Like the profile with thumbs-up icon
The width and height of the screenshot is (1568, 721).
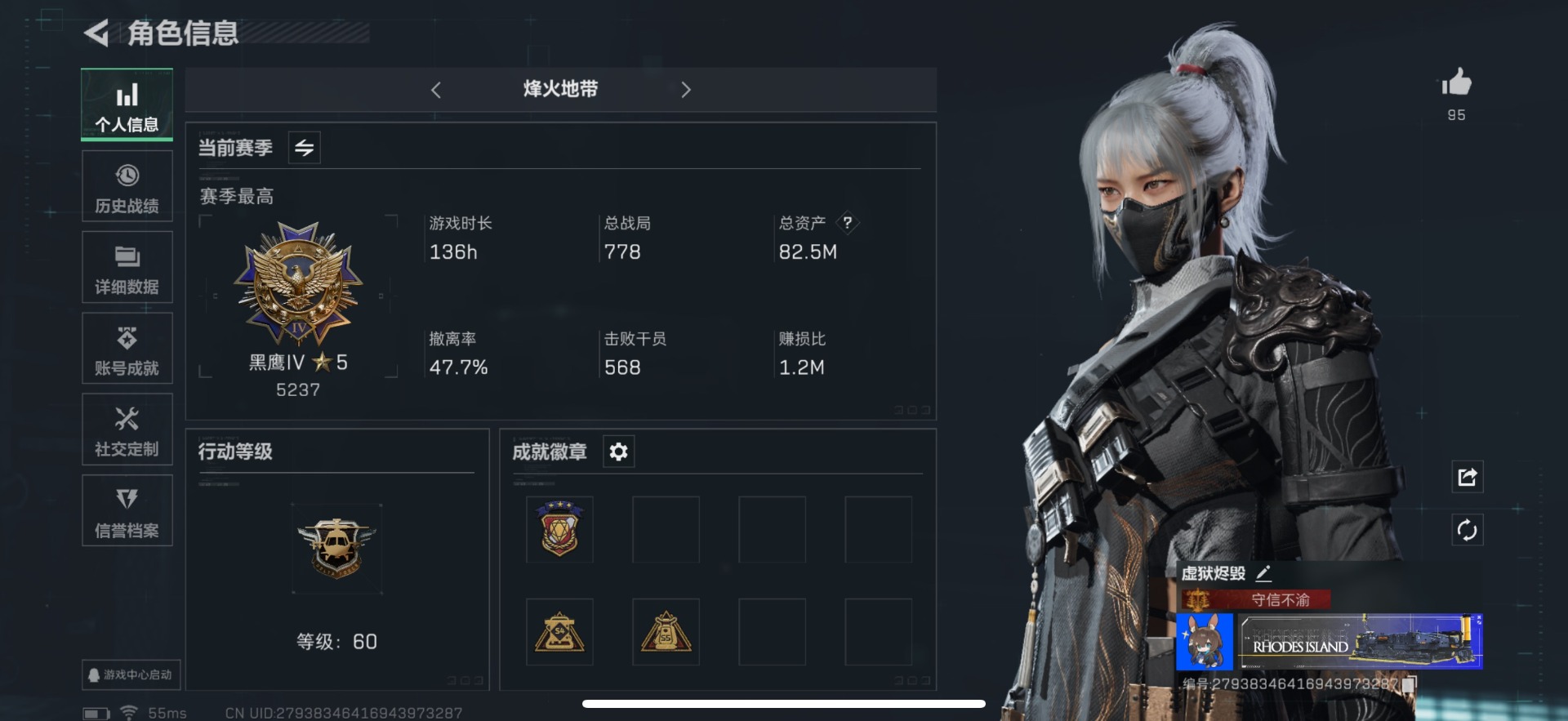click(1456, 82)
